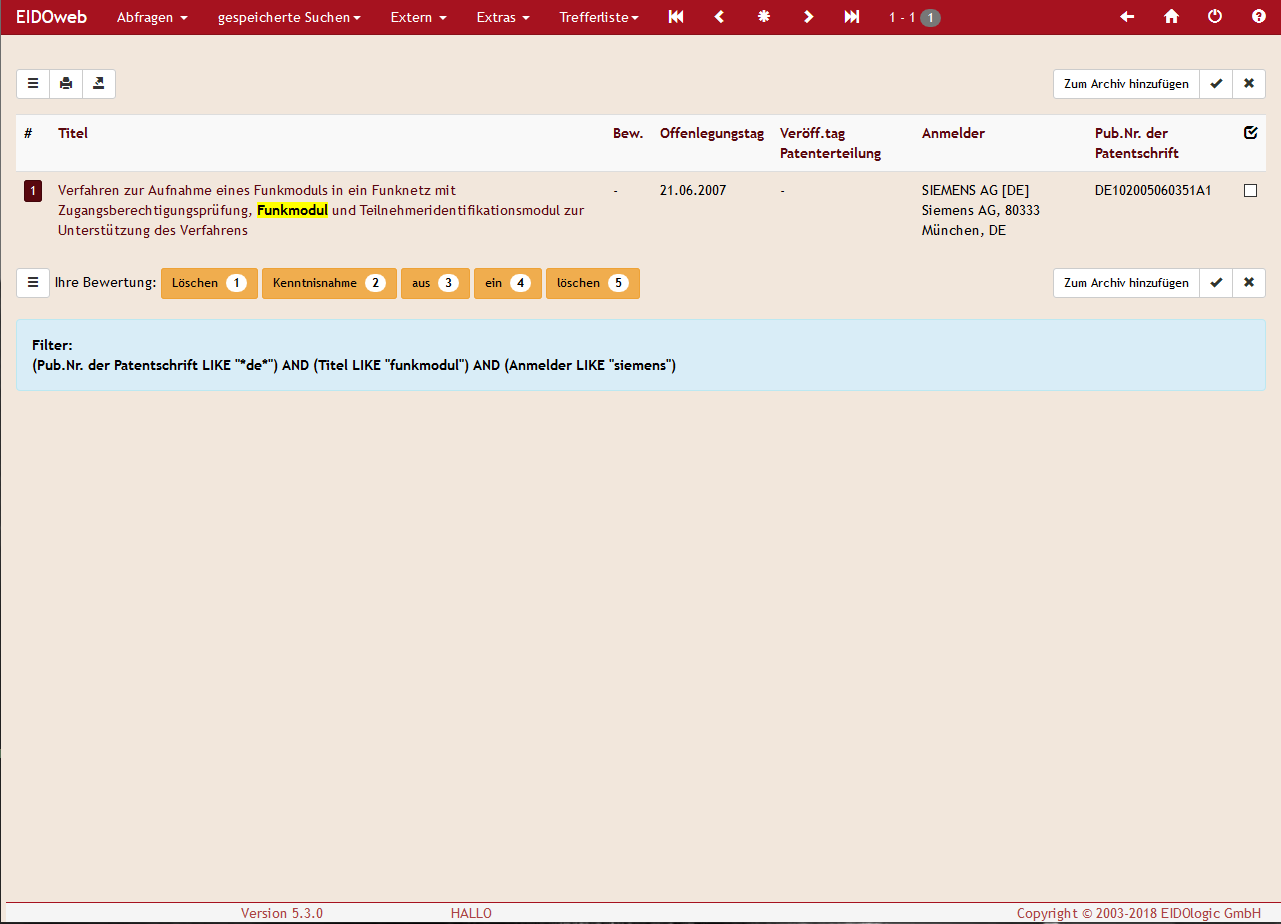The width and height of the screenshot is (1281, 924).
Task: Click the copyright EIDOlogic GmbH footer text
Action: point(1139,913)
